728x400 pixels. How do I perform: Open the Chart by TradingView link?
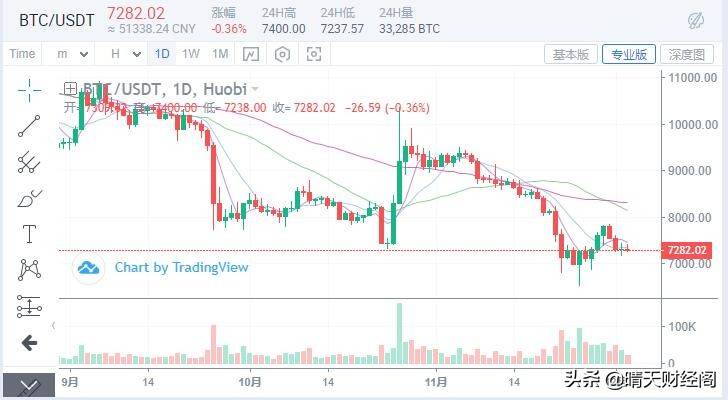click(180, 267)
